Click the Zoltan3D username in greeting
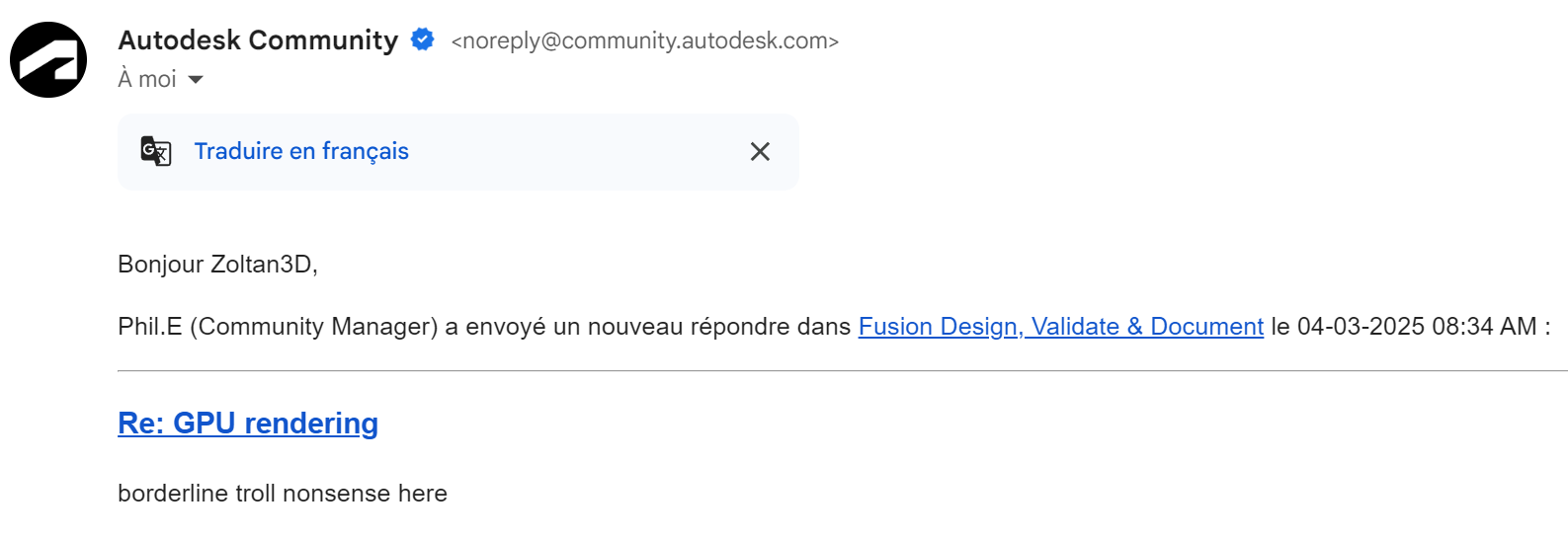 [263, 265]
